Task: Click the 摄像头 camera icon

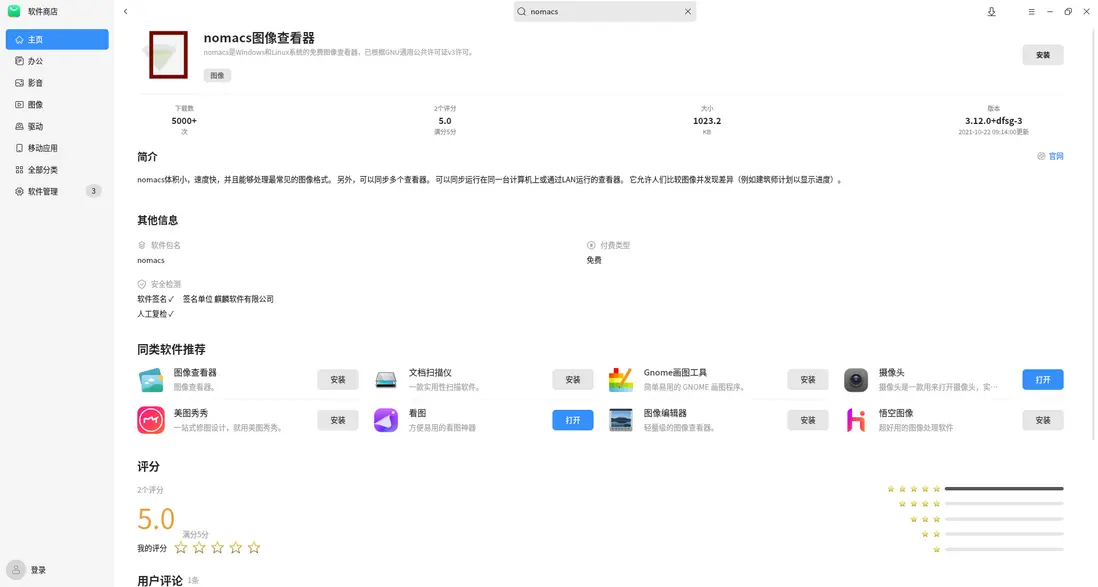Action: [x=856, y=380]
